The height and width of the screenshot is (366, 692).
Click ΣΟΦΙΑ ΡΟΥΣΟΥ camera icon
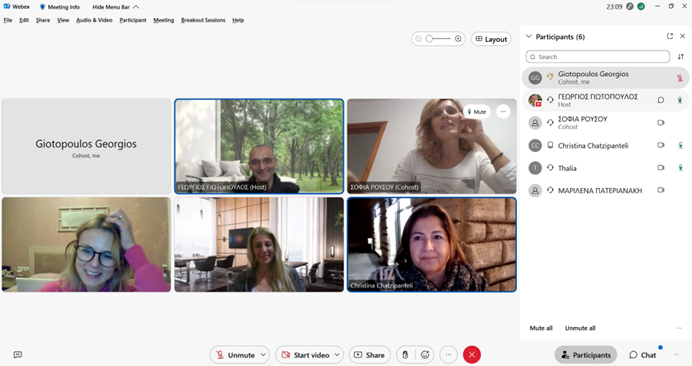click(x=661, y=123)
